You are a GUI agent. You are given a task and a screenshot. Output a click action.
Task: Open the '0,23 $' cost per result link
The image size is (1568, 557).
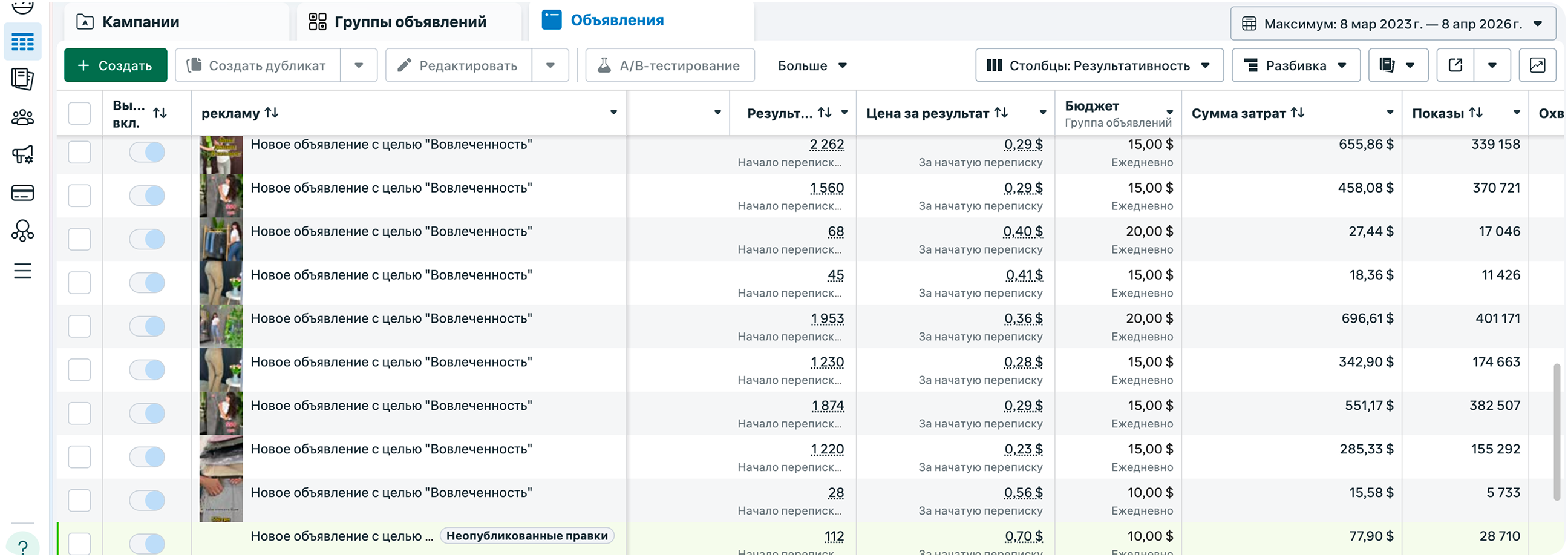click(1023, 450)
